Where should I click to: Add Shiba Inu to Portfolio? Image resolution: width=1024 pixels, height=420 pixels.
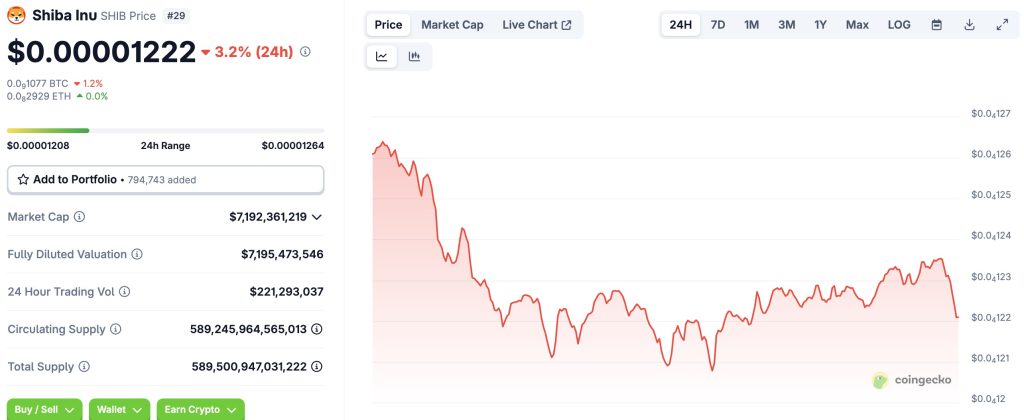coord(165,180)
